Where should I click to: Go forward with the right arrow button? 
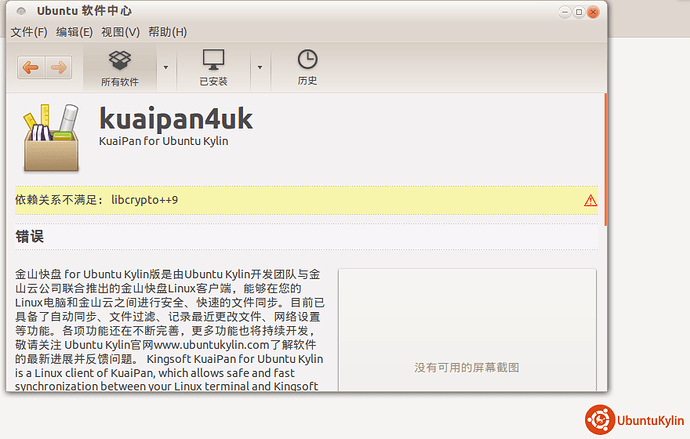(x=59, y=67)
